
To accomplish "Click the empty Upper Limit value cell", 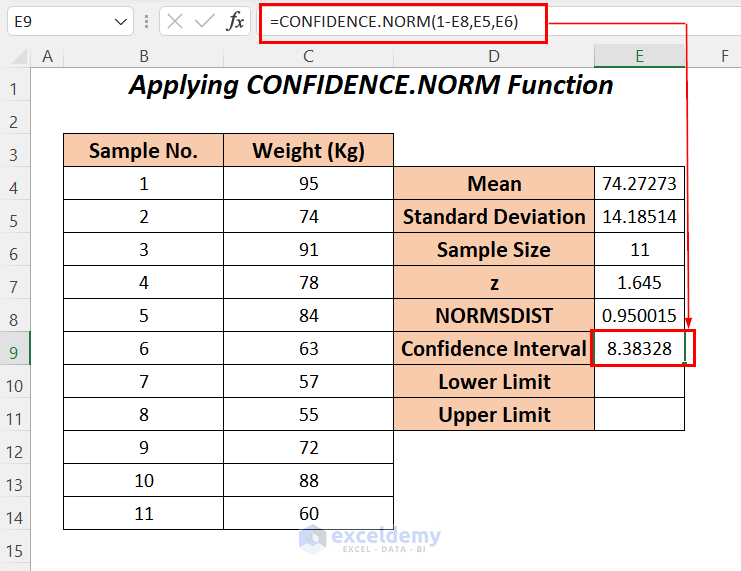I will (x=639, y=415).
